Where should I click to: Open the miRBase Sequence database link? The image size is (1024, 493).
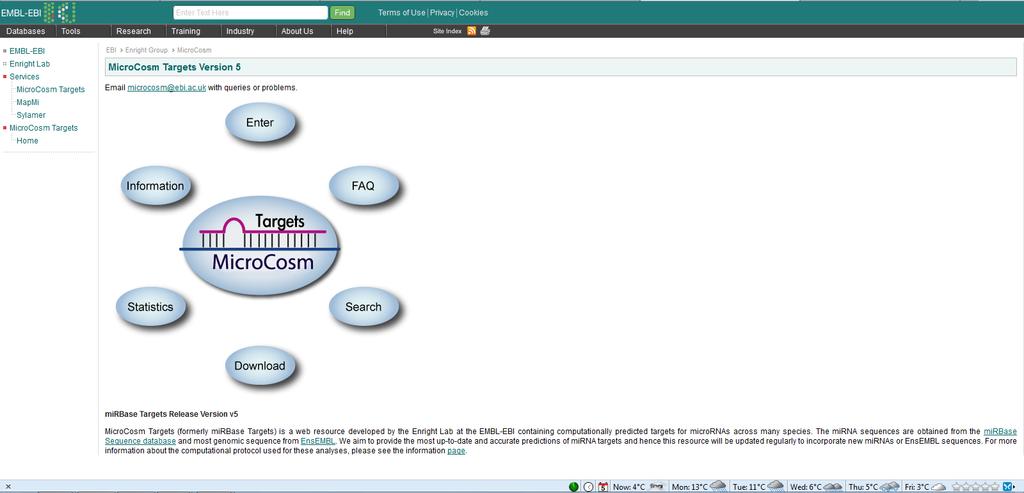click(1000, 432)
